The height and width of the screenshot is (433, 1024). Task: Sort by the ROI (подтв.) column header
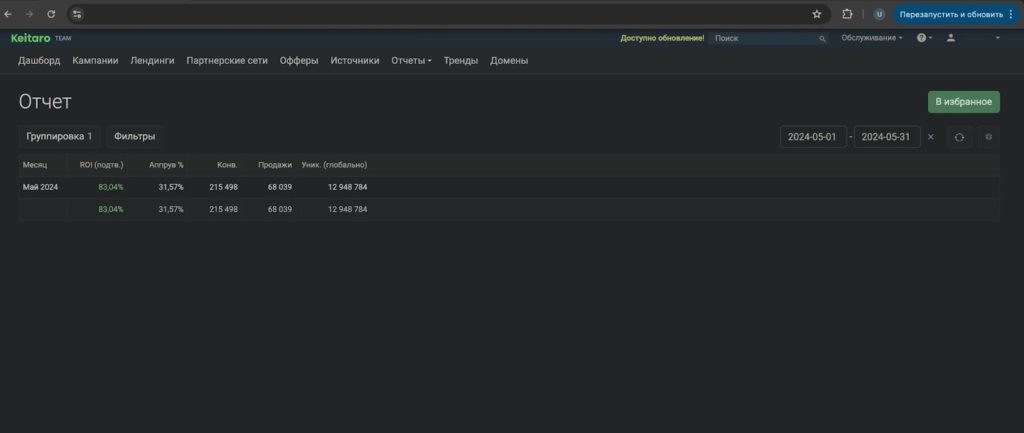click(x=100, y=164)
